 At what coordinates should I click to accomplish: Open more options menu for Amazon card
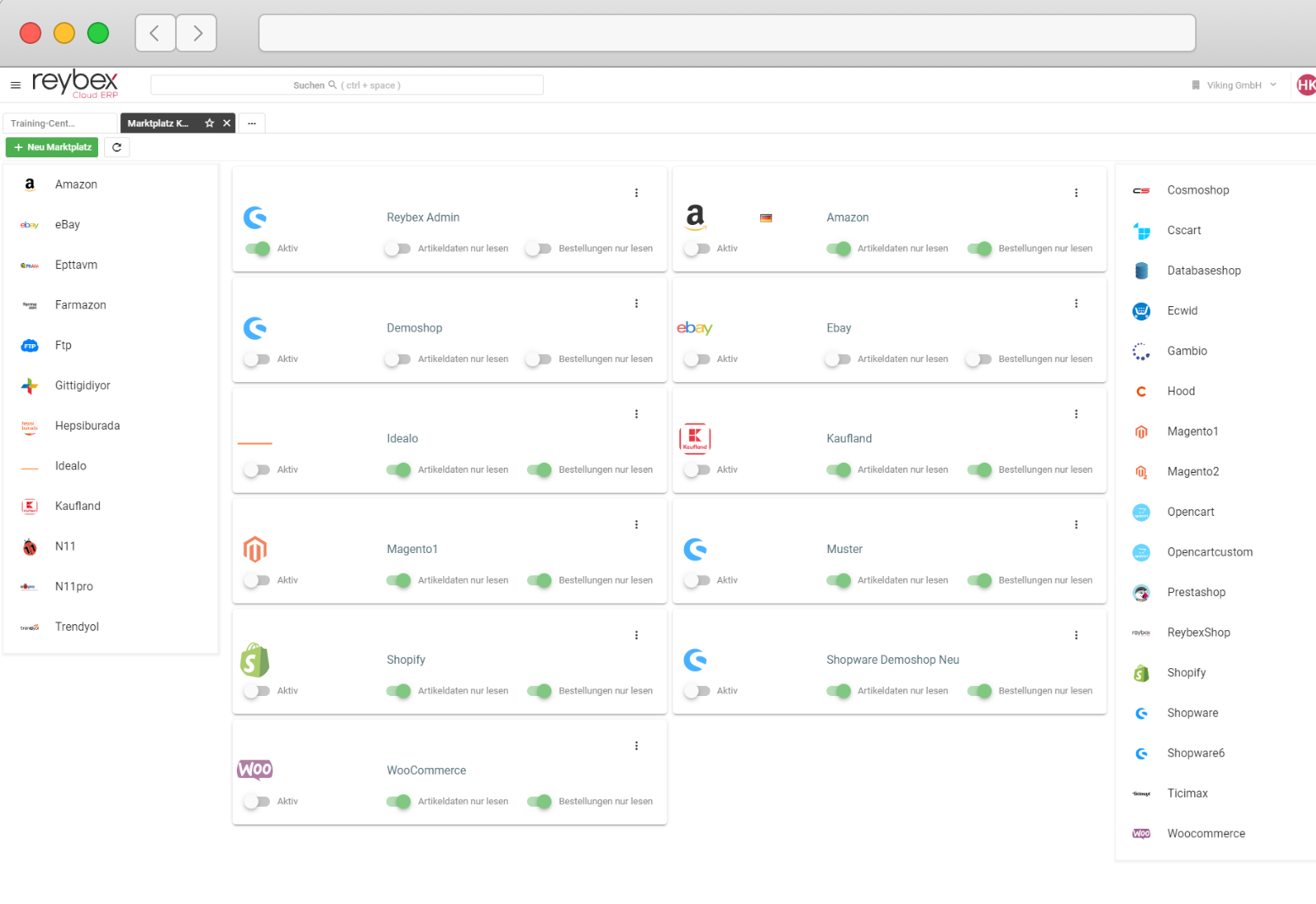pyautogui.click(x=1076, y=193)
